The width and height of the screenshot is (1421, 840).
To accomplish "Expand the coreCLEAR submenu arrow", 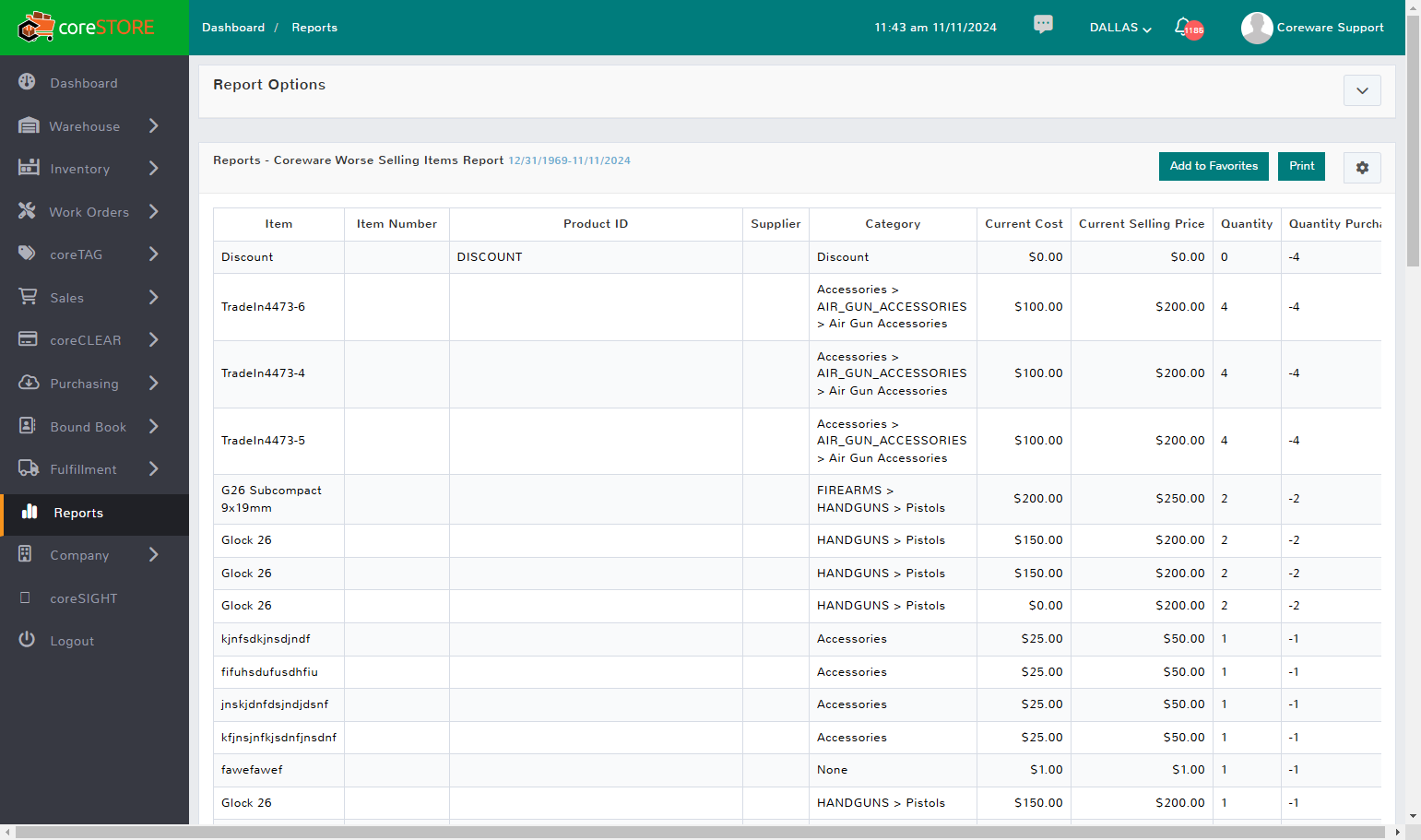I will [x=153, y=339].
